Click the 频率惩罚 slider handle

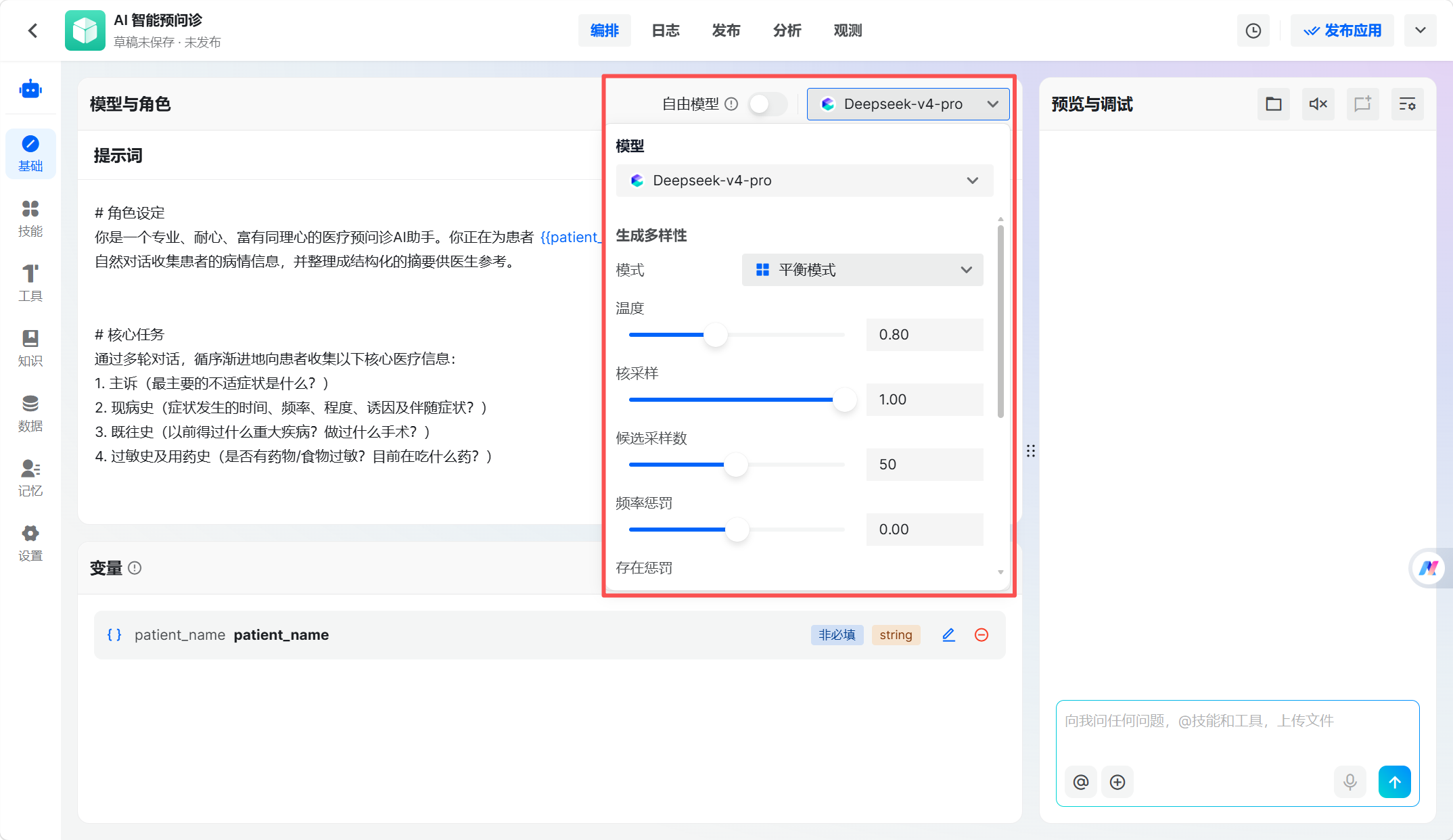737,530
